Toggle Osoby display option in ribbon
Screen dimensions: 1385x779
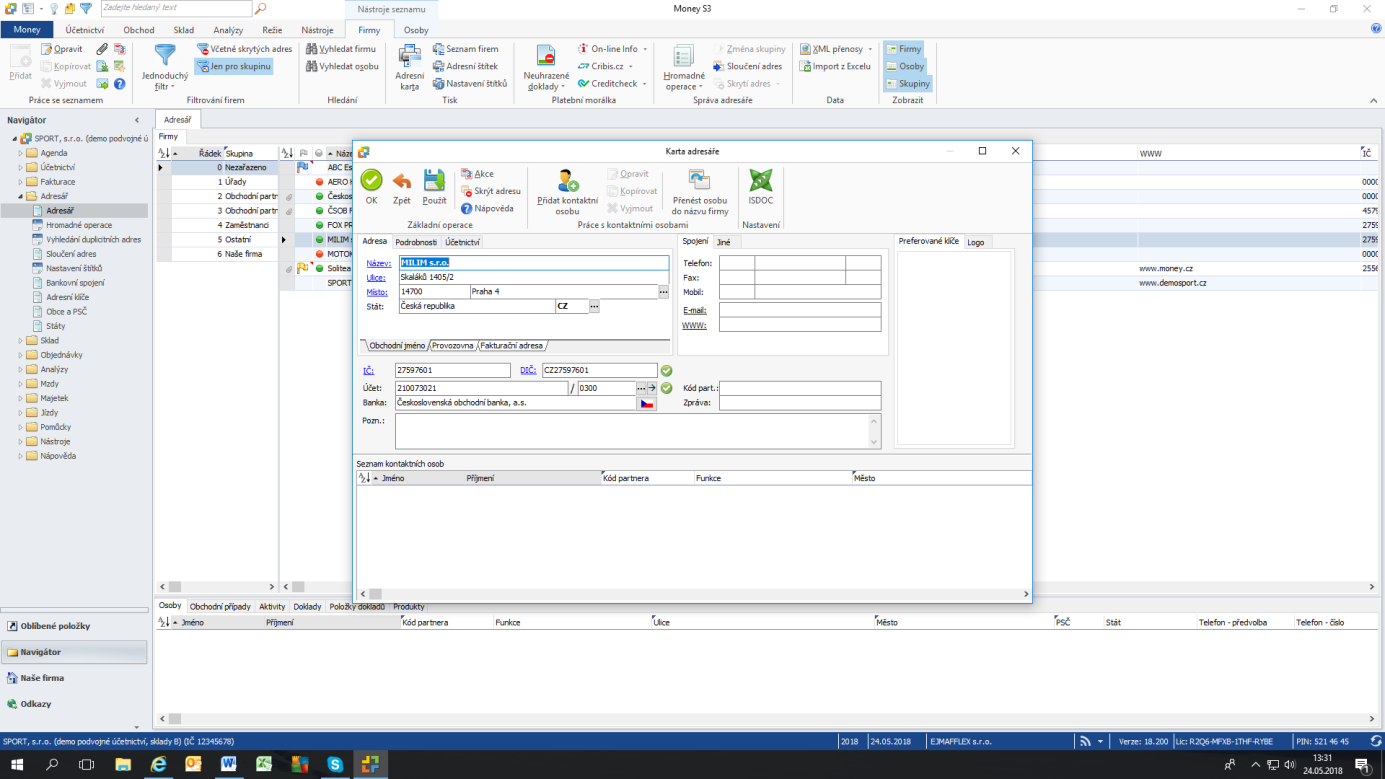pyautogui.click(x=905, y=66)
